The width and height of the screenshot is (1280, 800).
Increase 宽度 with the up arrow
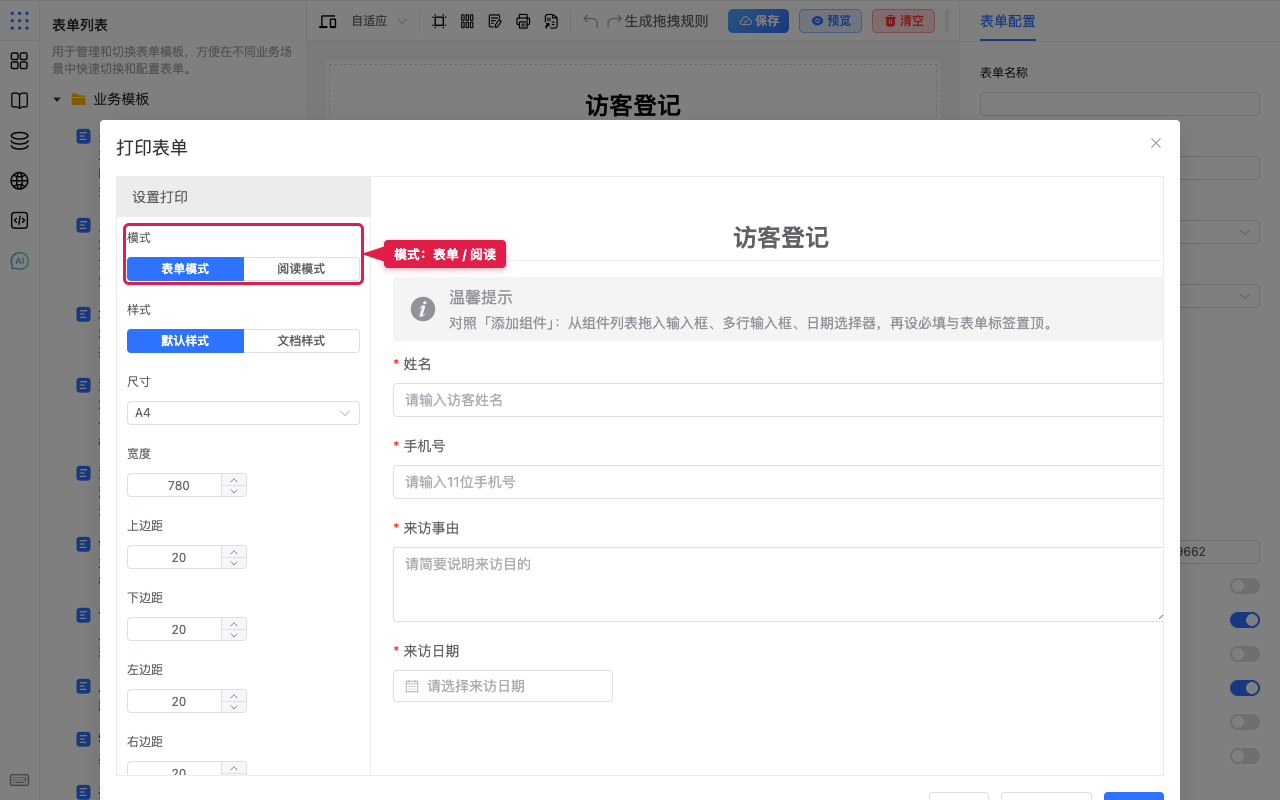point(234,479)
